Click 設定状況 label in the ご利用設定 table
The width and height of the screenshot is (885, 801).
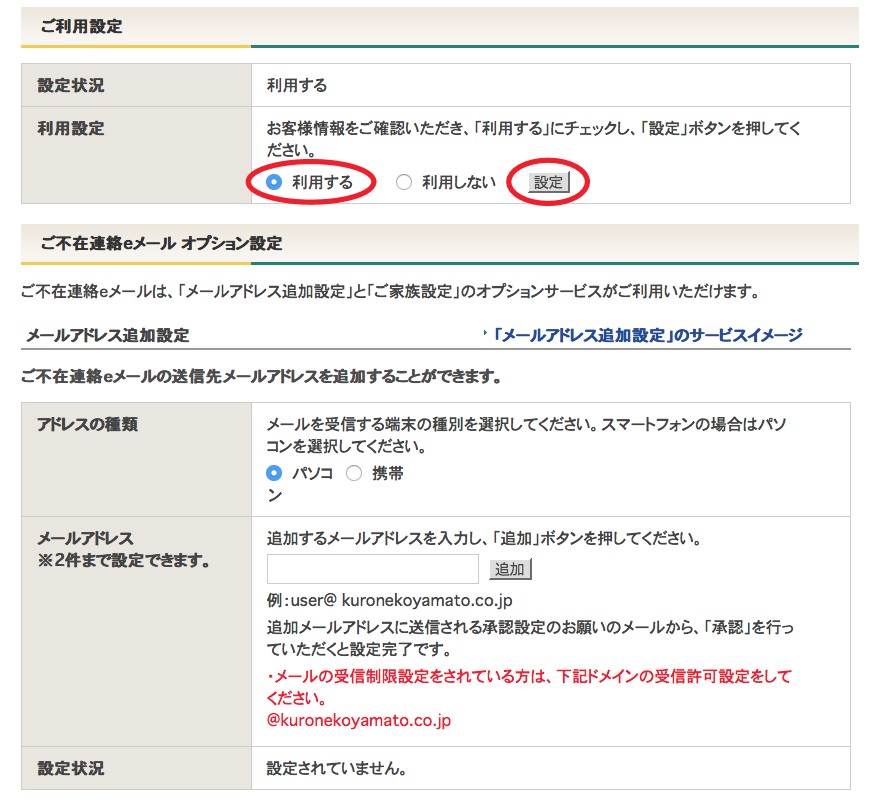click(71, 86)
